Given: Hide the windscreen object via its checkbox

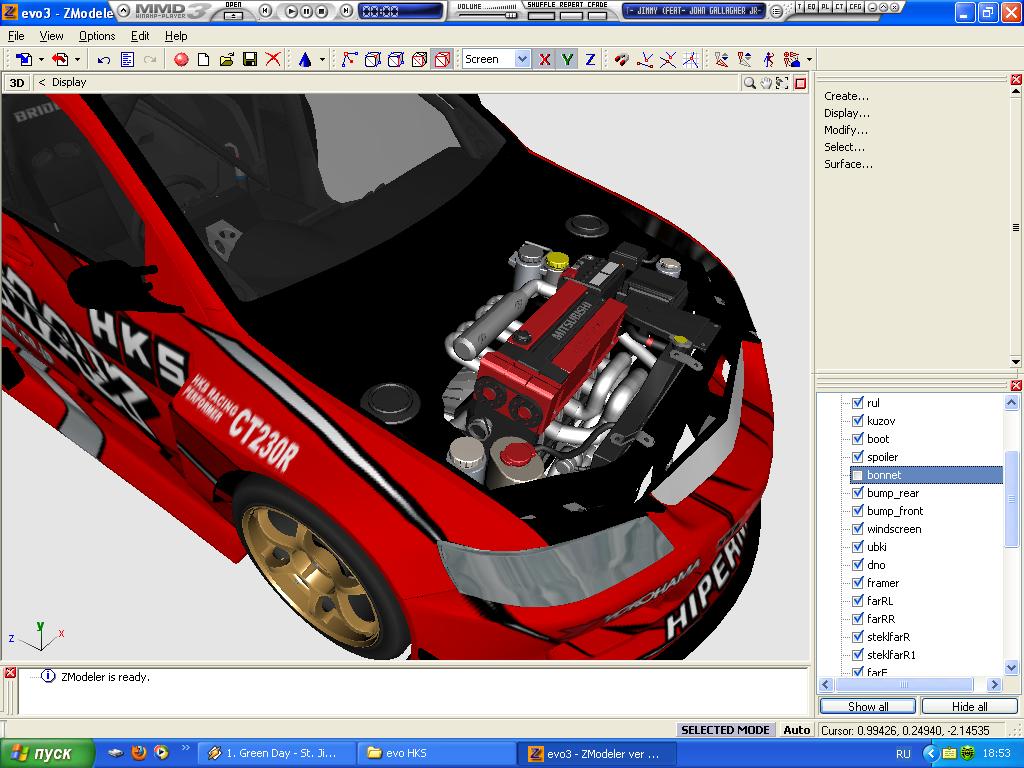Looking at the screenshot, I should (x=857, y=529).
